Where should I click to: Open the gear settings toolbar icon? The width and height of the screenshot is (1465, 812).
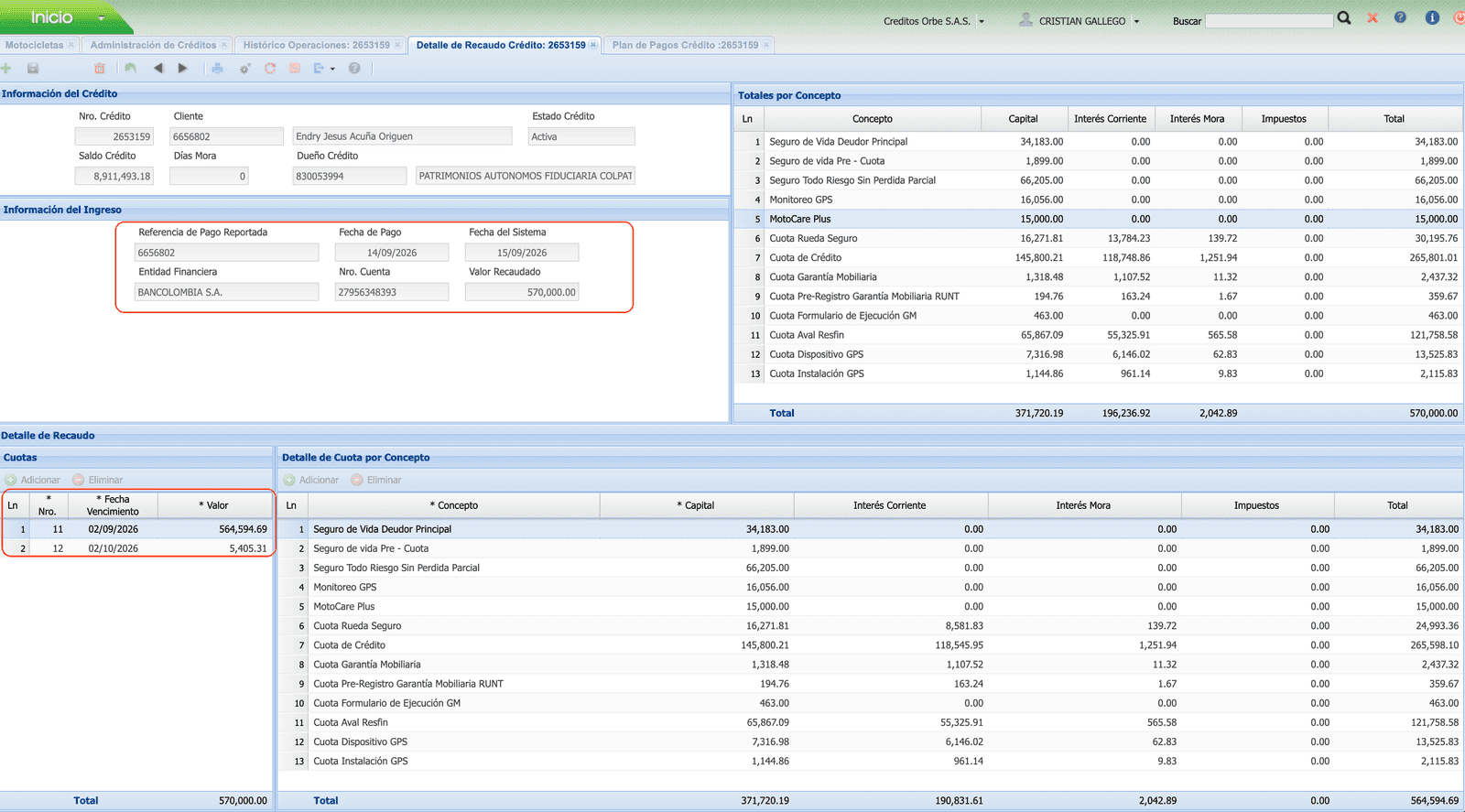[244, 69]
